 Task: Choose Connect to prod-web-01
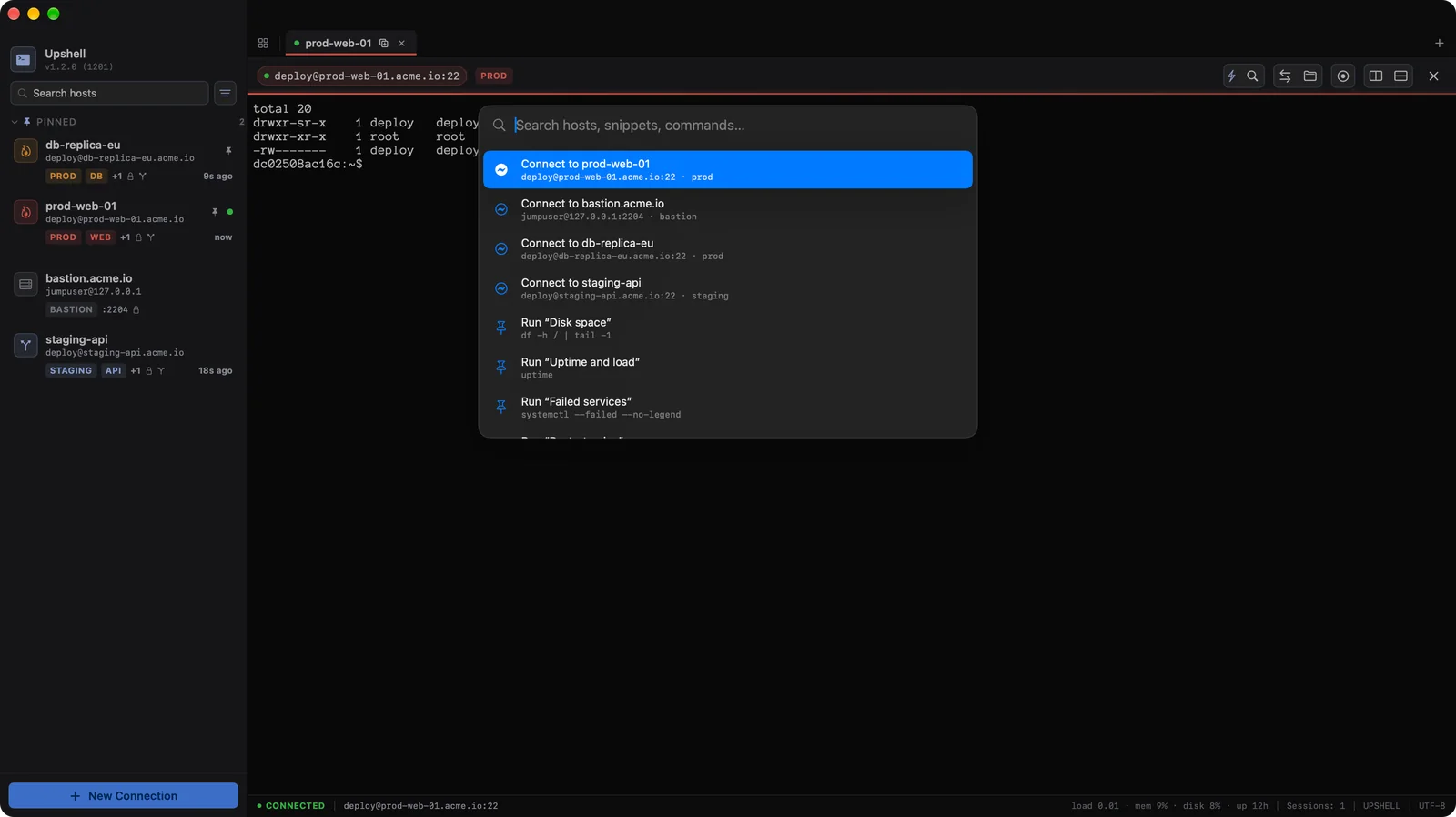pyautogui.click(x=728, y=170)
